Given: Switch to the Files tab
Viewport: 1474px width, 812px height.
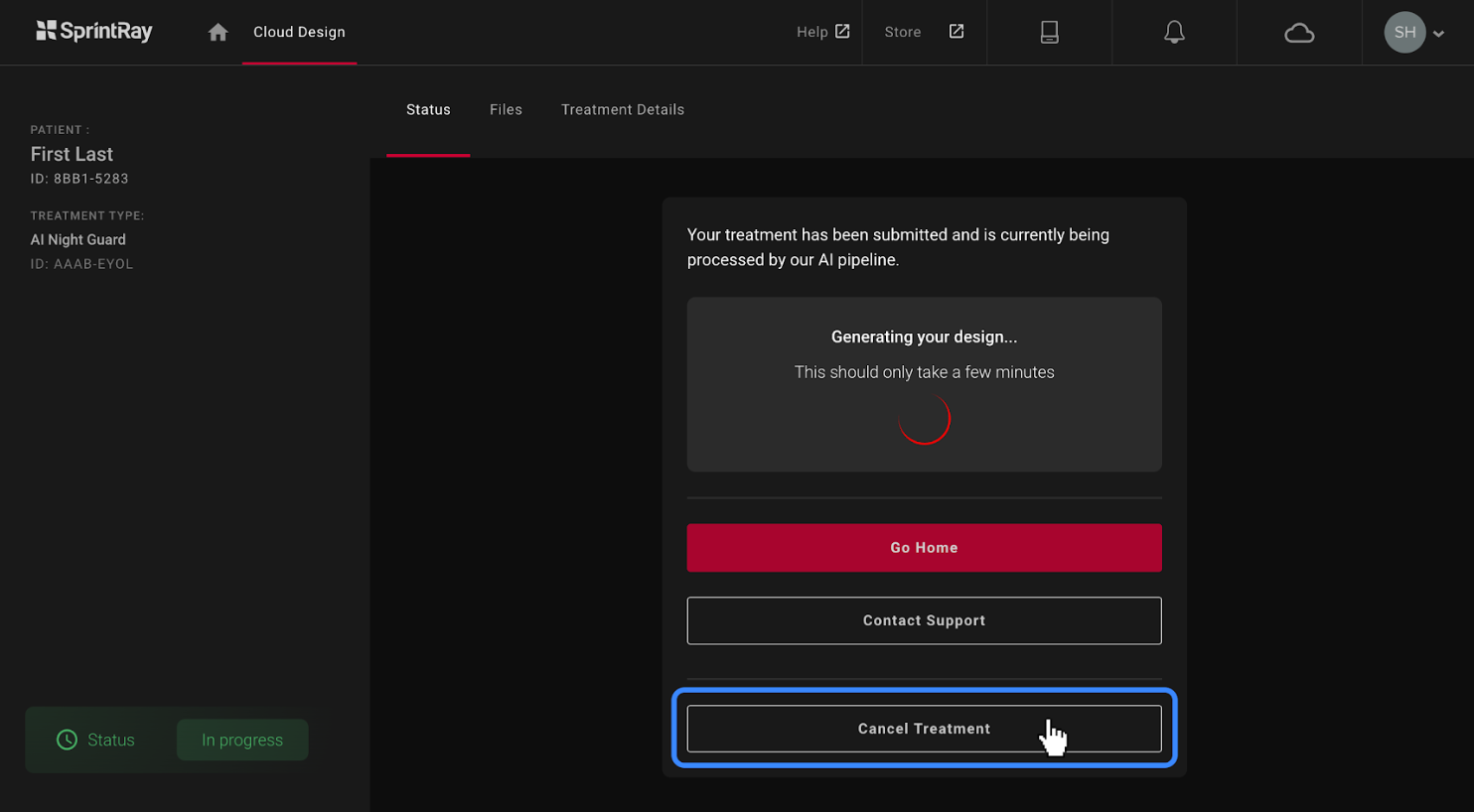Looking at the screenshot, I should [x=506, y=110].
